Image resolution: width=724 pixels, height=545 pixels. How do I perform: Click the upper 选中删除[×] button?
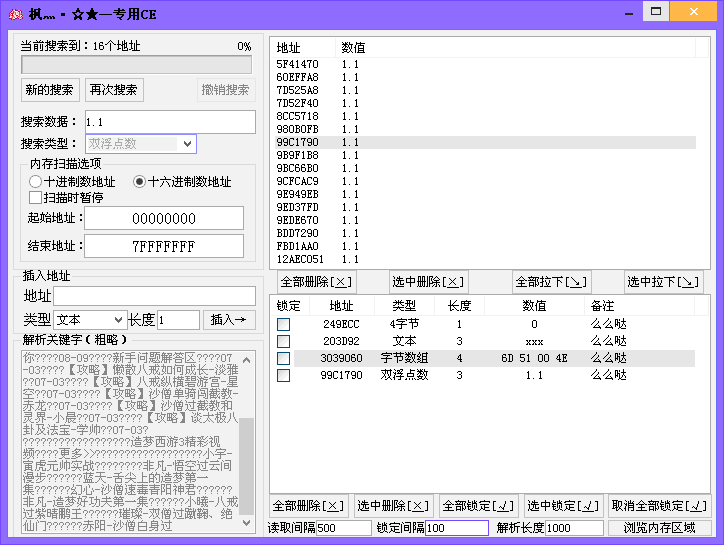pos(428,282)
